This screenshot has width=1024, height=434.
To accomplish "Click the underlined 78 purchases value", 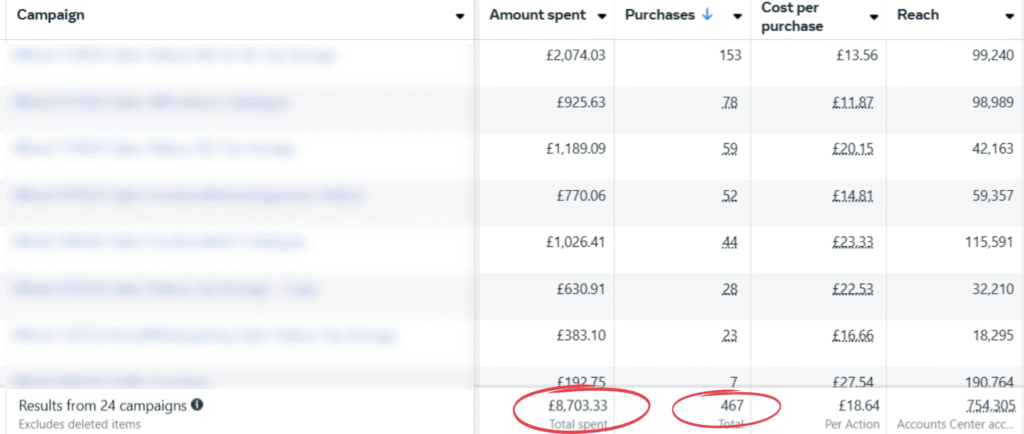I will [730, 102].
